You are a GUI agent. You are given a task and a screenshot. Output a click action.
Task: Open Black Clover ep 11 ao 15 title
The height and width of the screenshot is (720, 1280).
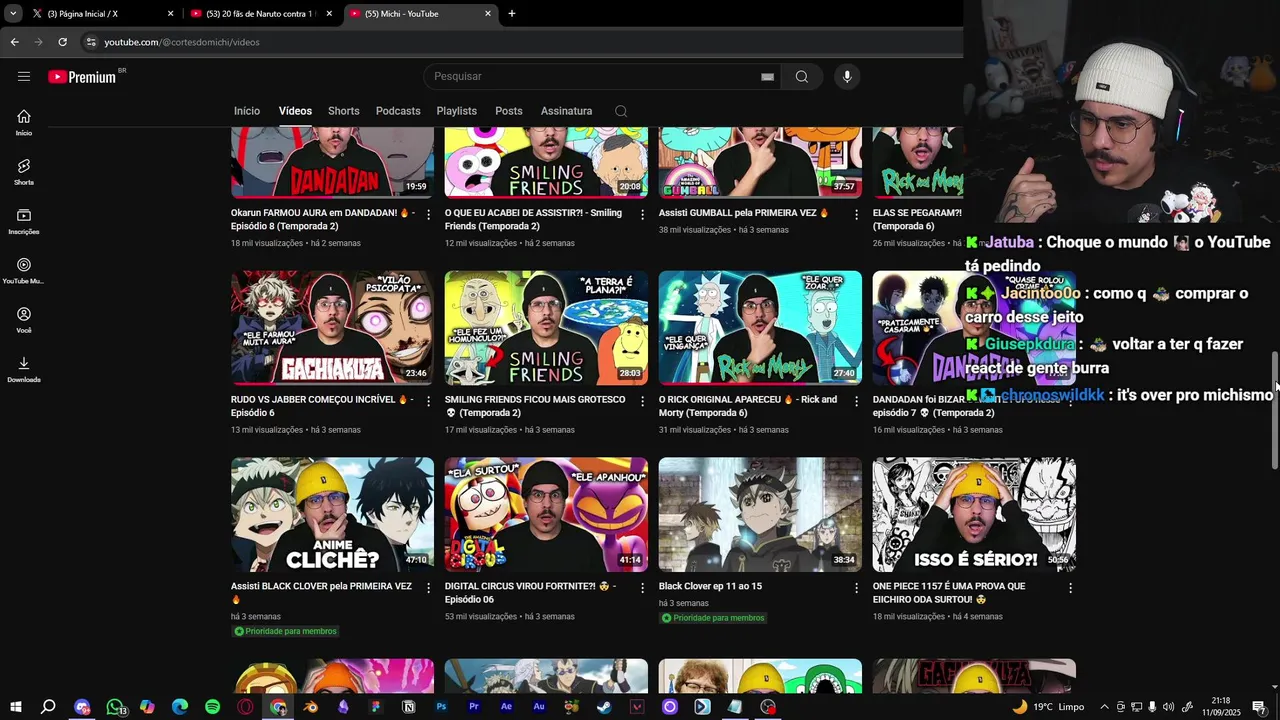coord(710,586)
